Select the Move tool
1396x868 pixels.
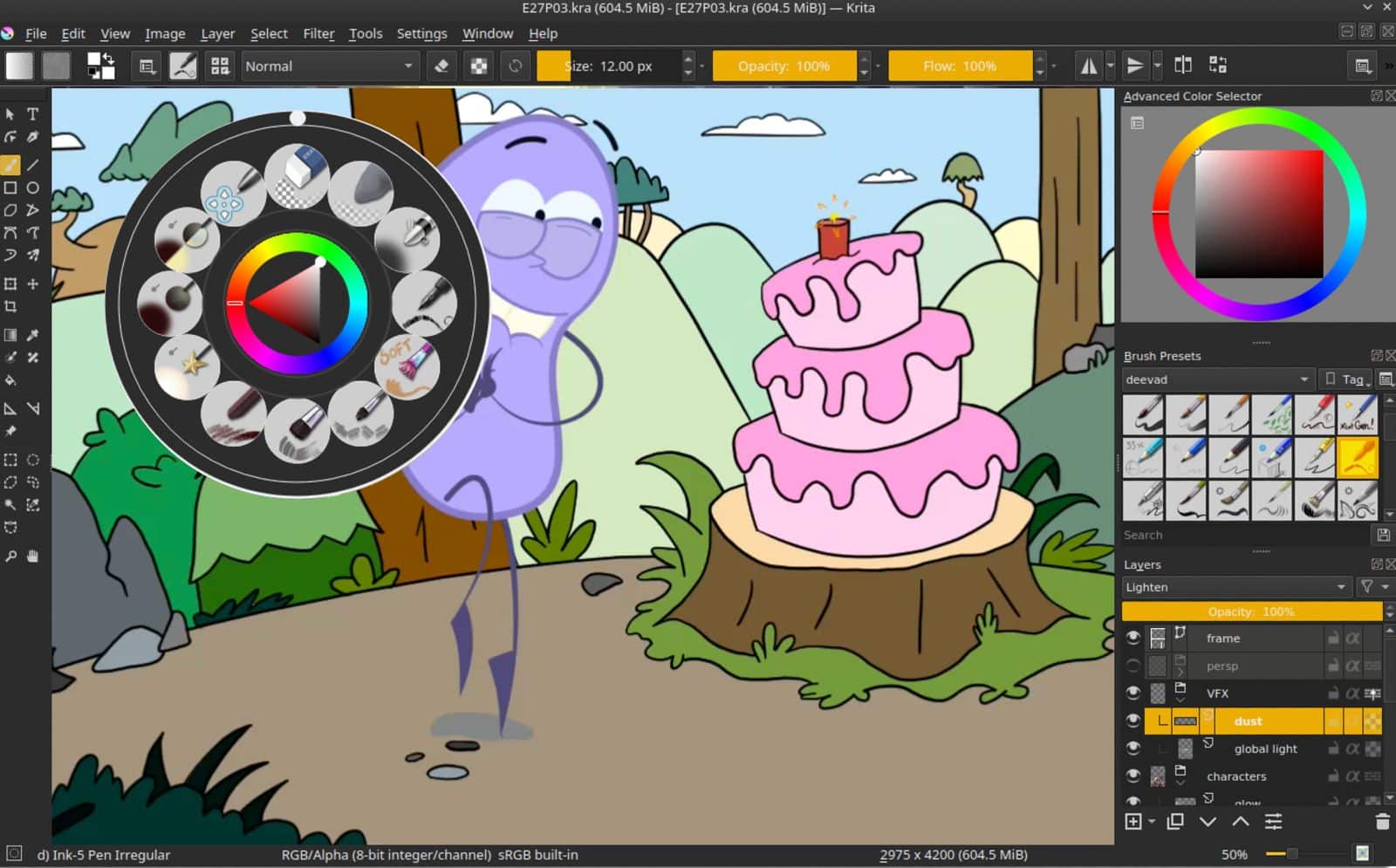[x=32, y=284]
